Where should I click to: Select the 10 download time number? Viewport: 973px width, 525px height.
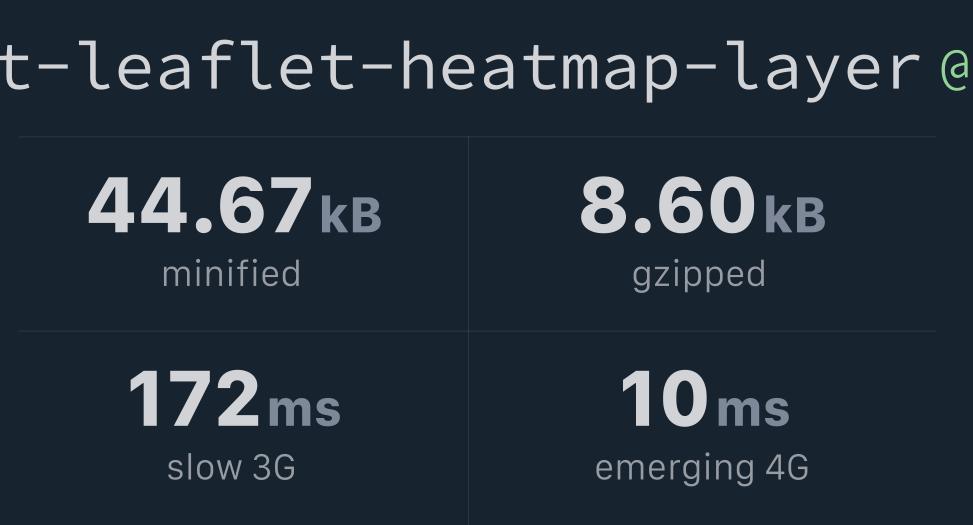point(665,399)
